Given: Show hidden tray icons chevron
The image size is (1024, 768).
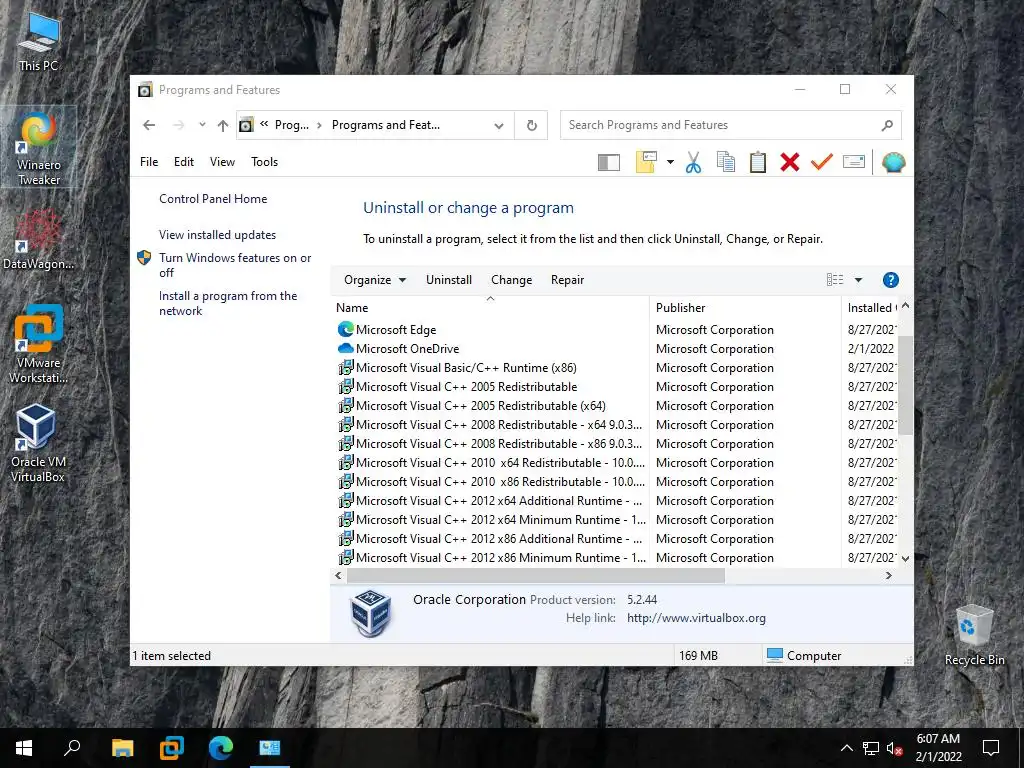Looking at the screenshot, I should pos(846,748).
